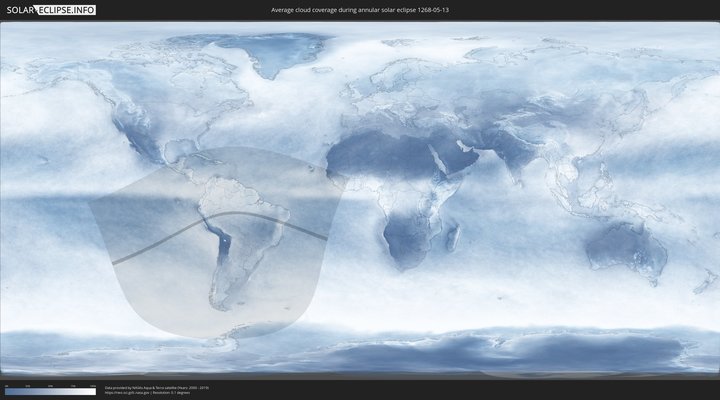
Task: Click Antarctica at the bottom of the map
Action: point(400,355)
